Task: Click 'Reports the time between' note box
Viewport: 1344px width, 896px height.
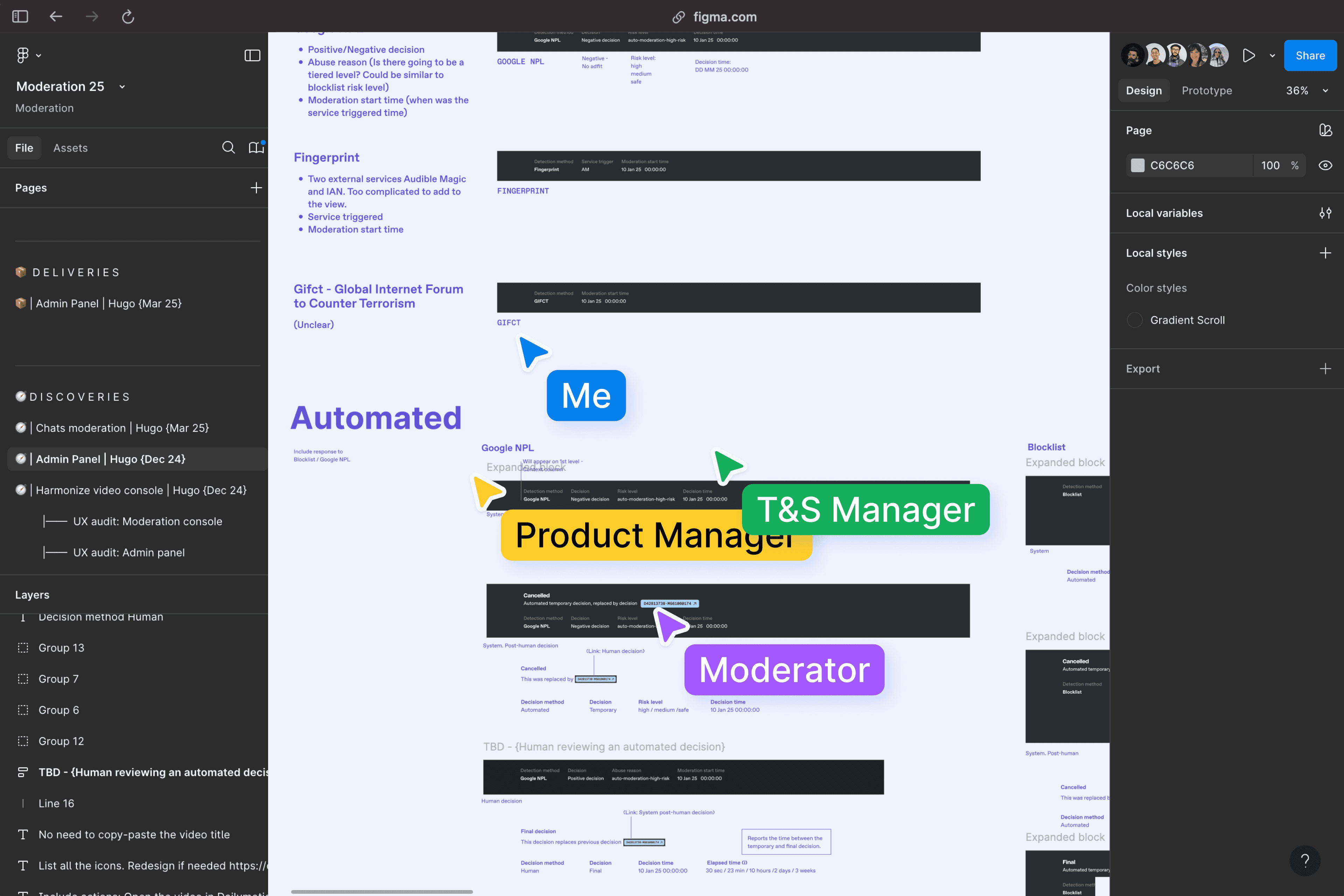Action: [x=786, y=842]
